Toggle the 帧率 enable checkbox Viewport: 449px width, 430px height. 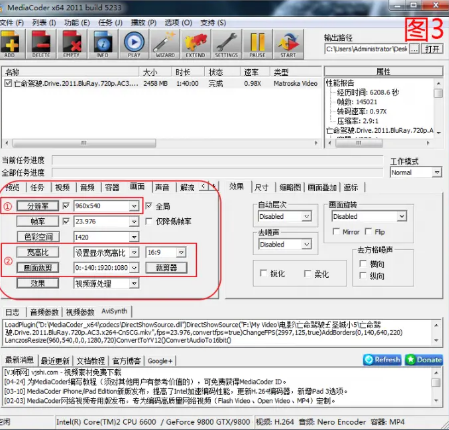click(66, 221)
